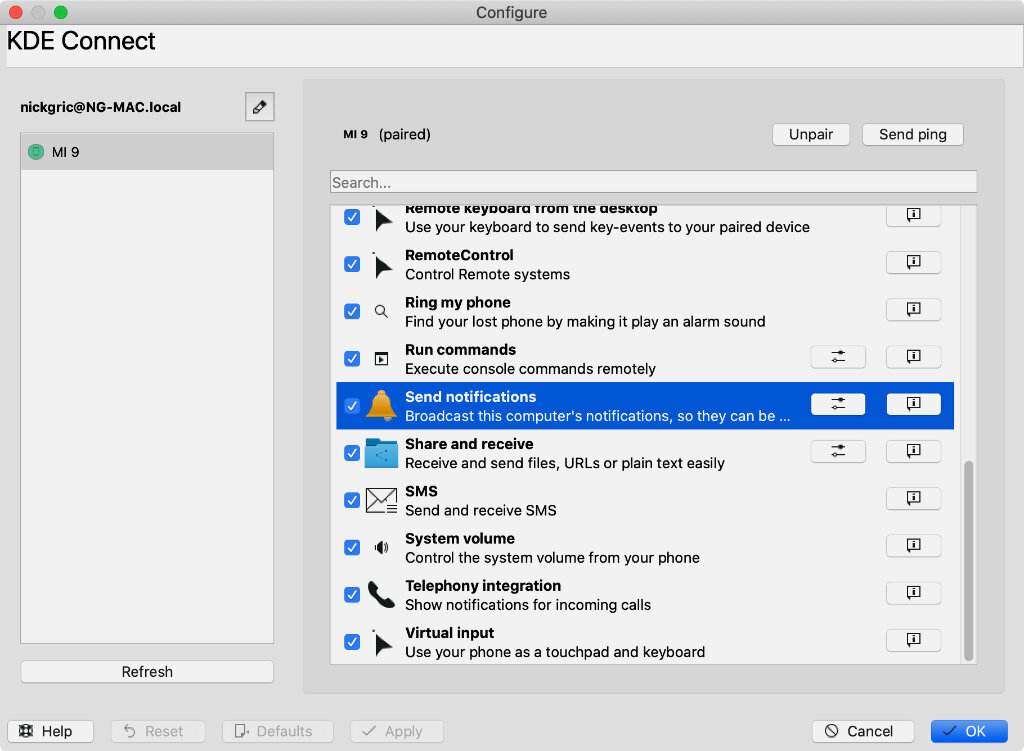Click the edit device name pencil icon

[x=259, y=106]
